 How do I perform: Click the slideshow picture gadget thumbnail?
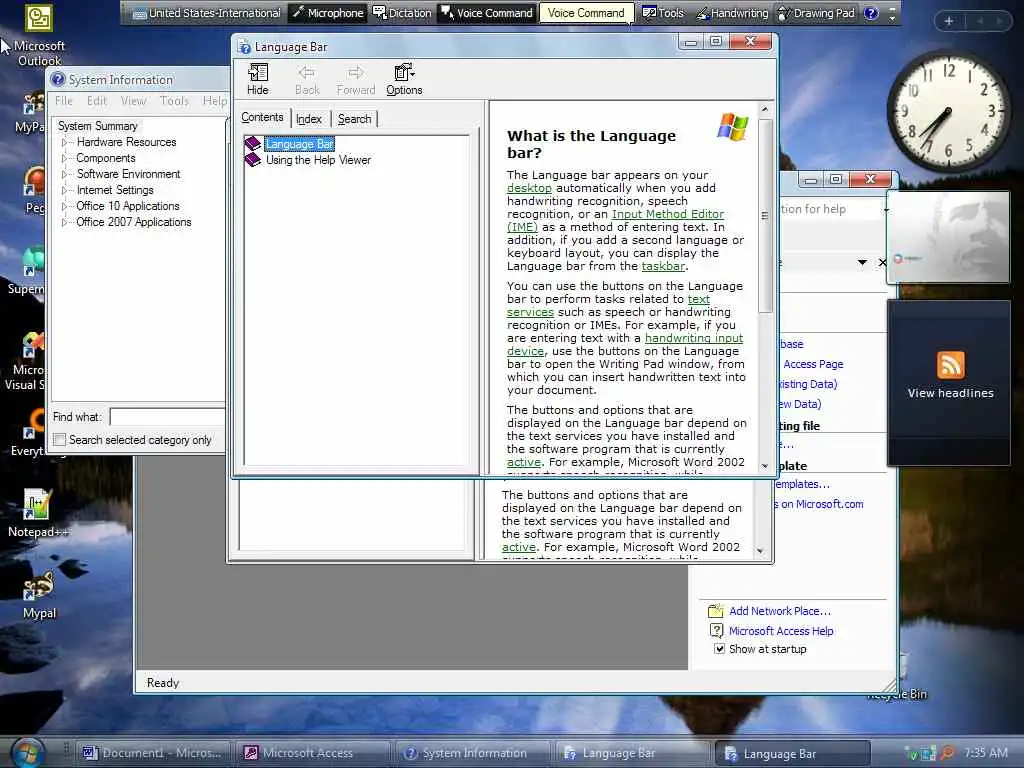[948, 236]
